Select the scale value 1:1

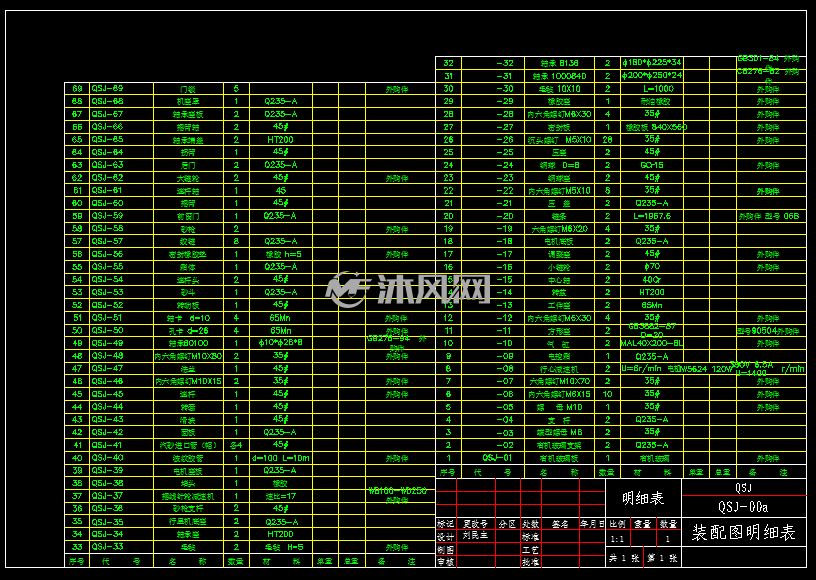[x=617, y=539]
